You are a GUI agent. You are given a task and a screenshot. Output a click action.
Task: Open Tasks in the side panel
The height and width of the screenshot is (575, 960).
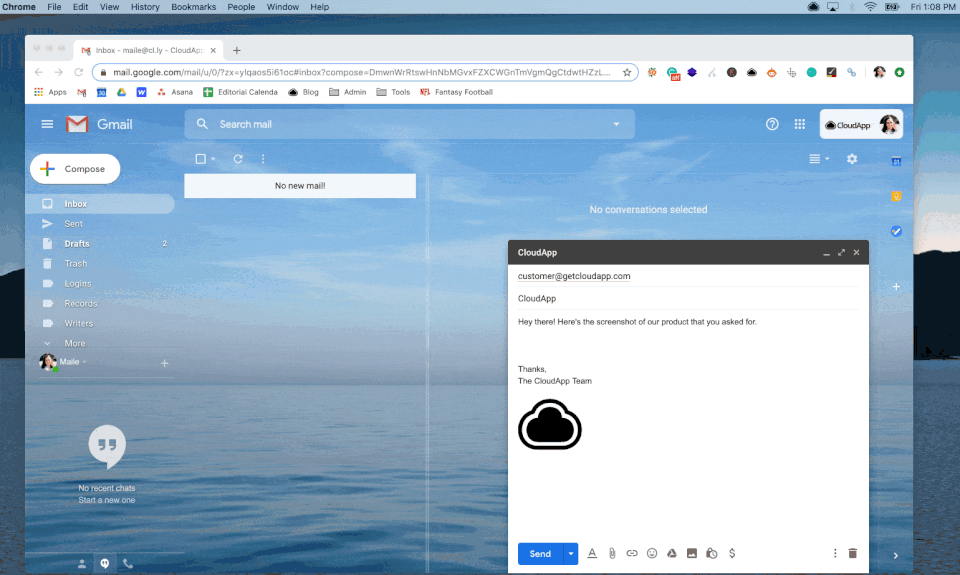896,231
